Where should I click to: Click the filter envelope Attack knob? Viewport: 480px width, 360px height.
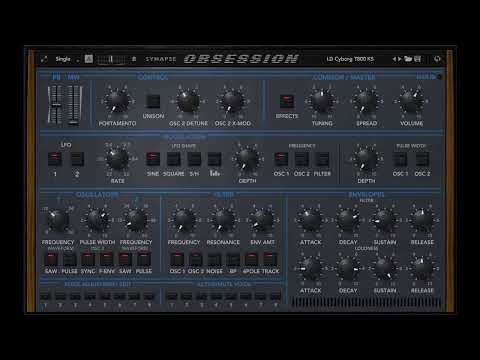point(311,220)
